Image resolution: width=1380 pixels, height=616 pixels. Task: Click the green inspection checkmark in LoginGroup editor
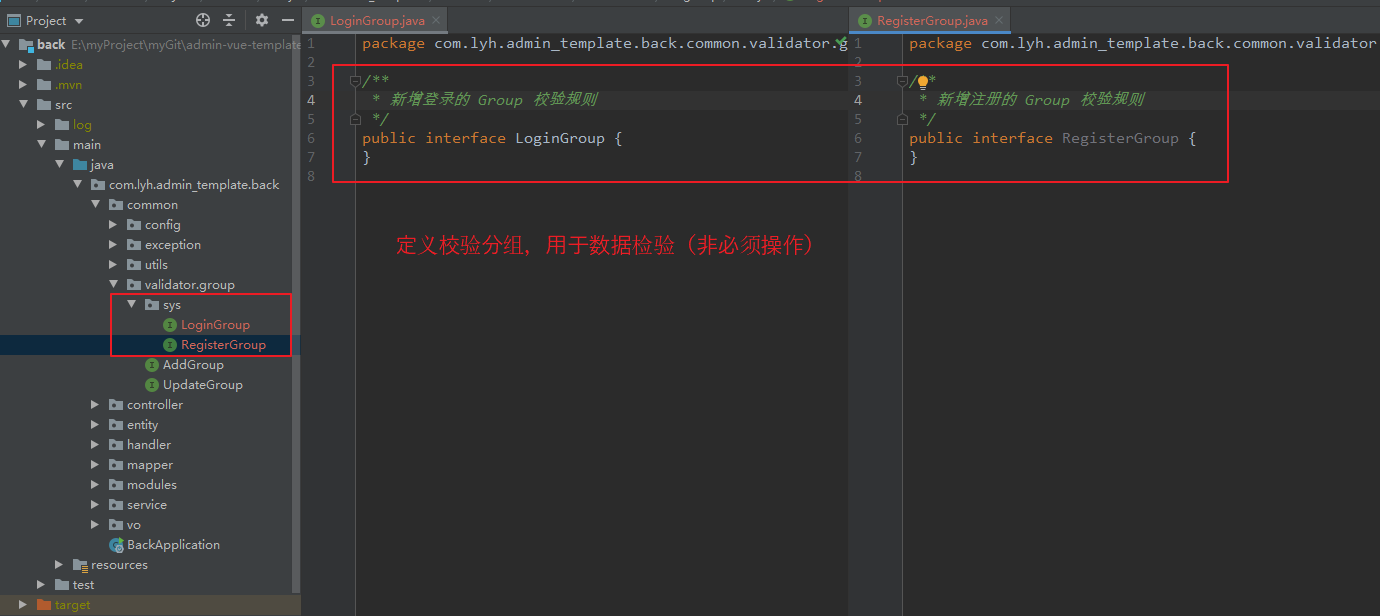tap(840, 43)
